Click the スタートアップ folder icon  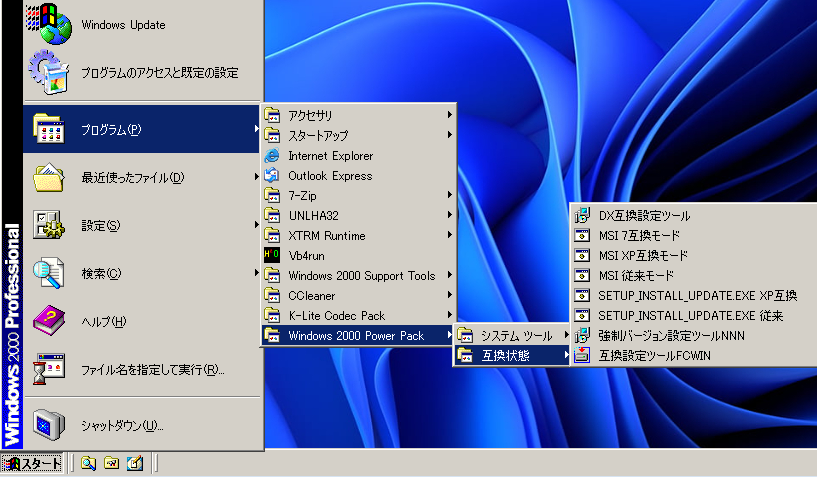pos(272,135)
